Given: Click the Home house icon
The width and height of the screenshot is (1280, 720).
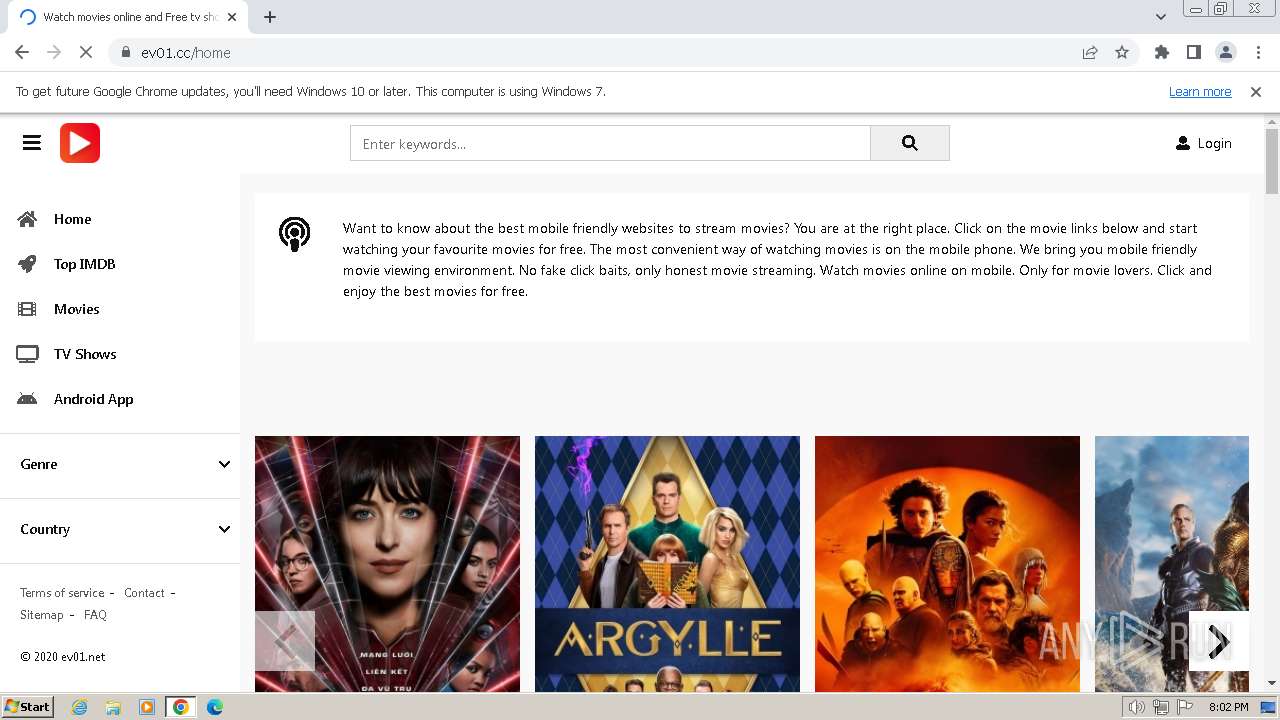Looking at the screenshot, I should pos(27,219).
